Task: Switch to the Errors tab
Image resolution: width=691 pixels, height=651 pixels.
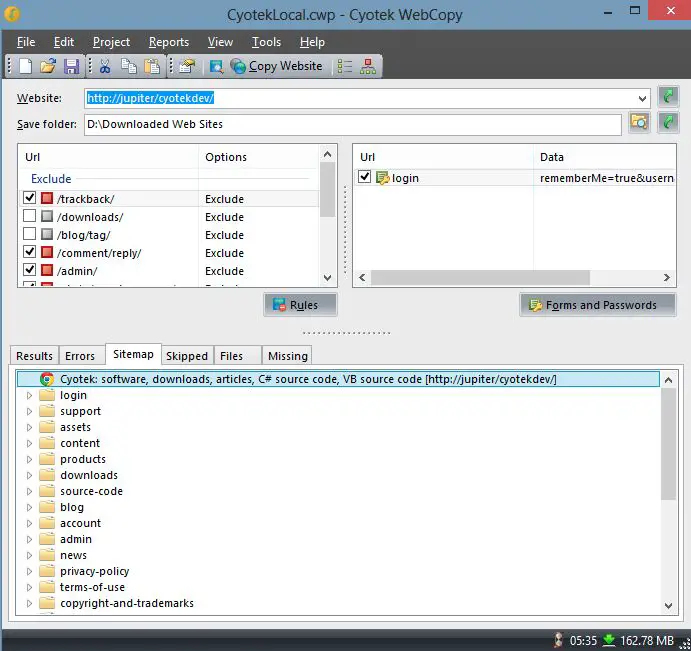Action: (x=80, y=356)
